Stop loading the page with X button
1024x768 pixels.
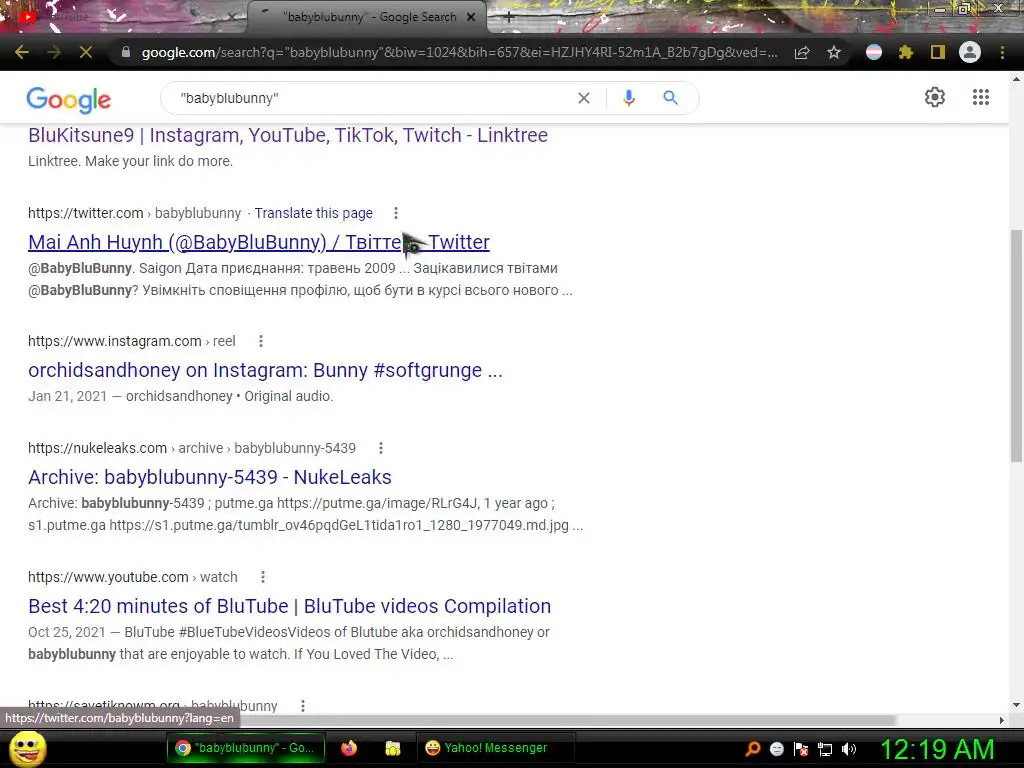coord(86,52)
